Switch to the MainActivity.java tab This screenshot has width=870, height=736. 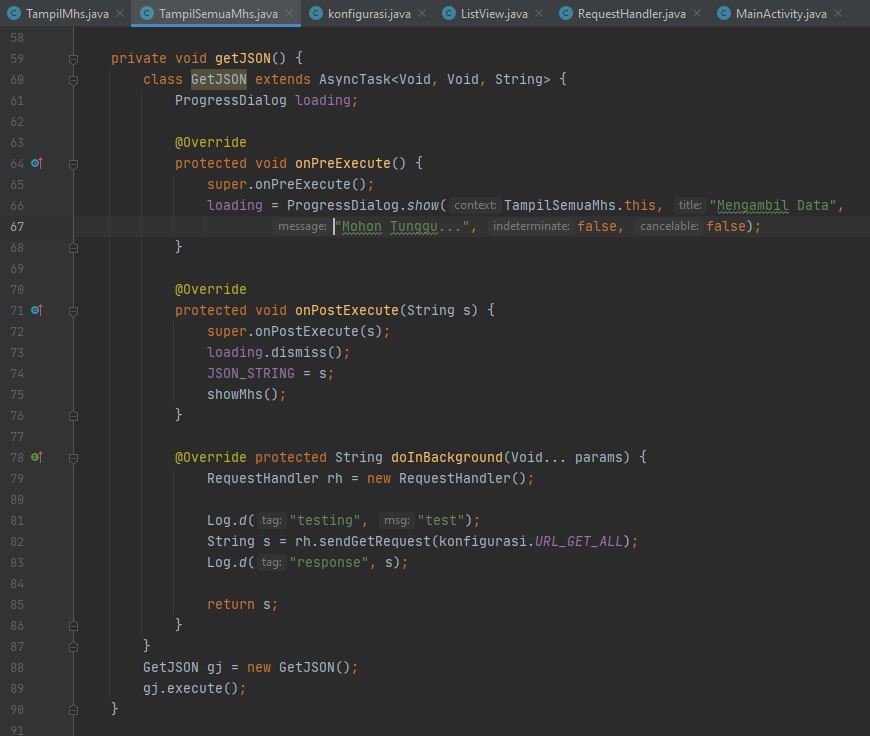(x=781, y=13)
